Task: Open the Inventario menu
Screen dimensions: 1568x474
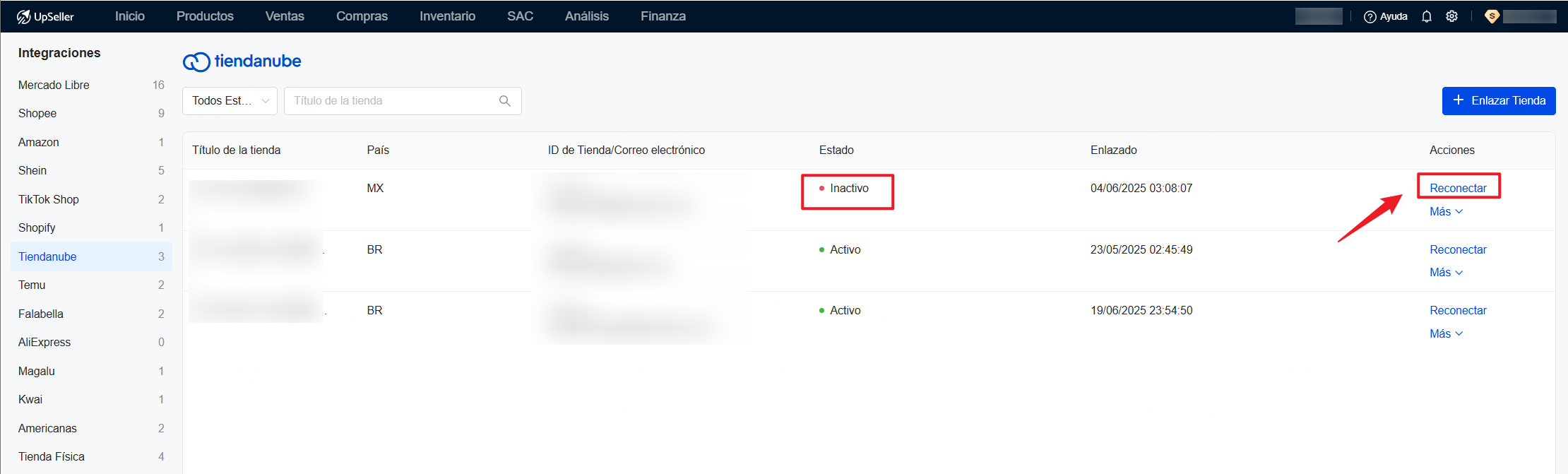Action: click(447, 16)
